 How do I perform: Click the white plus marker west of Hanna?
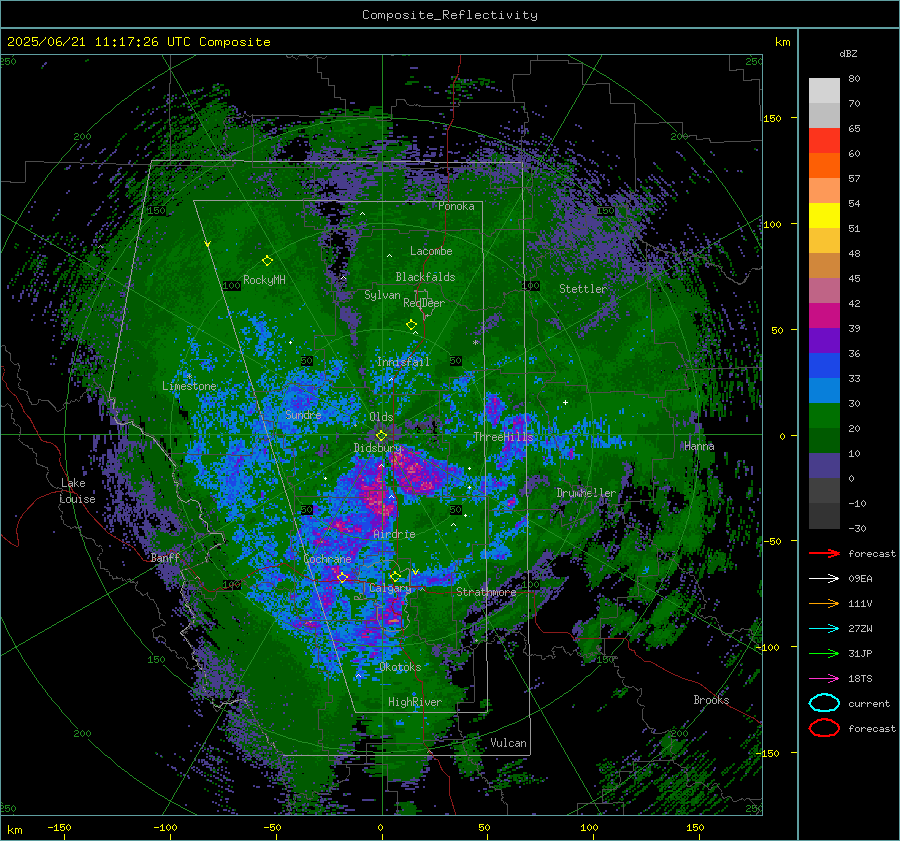point(565,402)
